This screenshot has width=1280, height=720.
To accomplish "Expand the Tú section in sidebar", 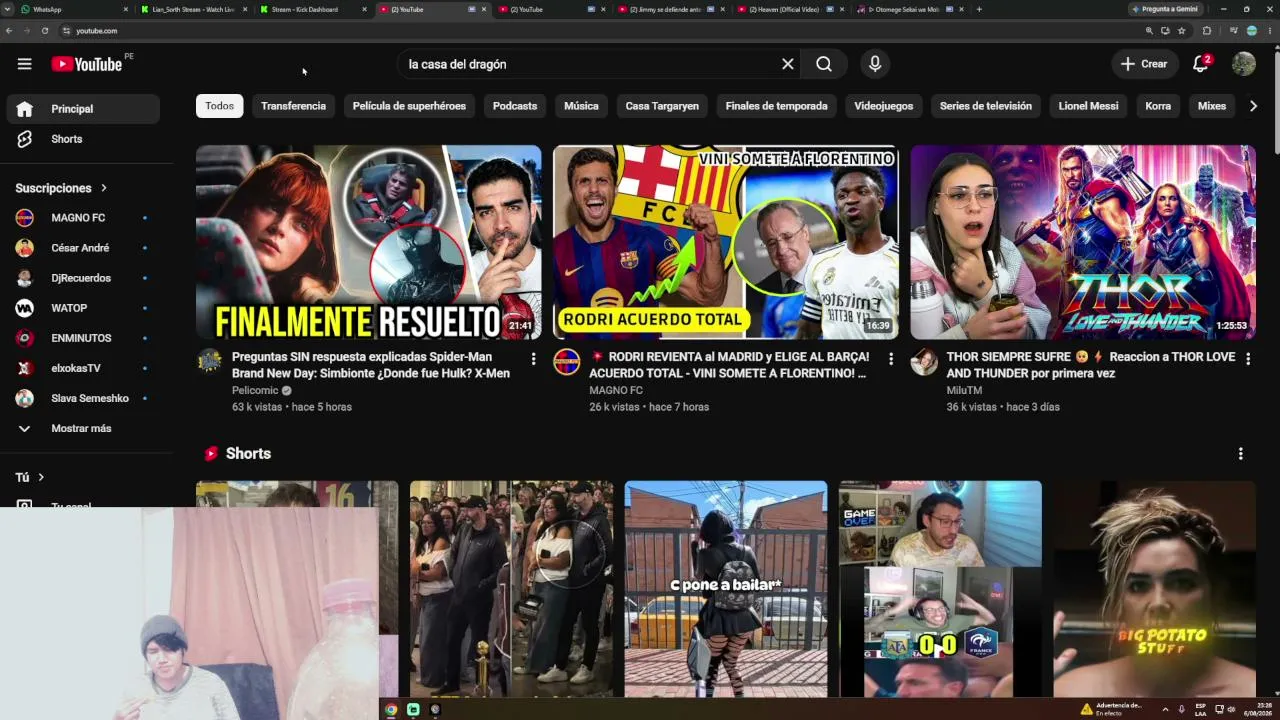I will point(30,478).
